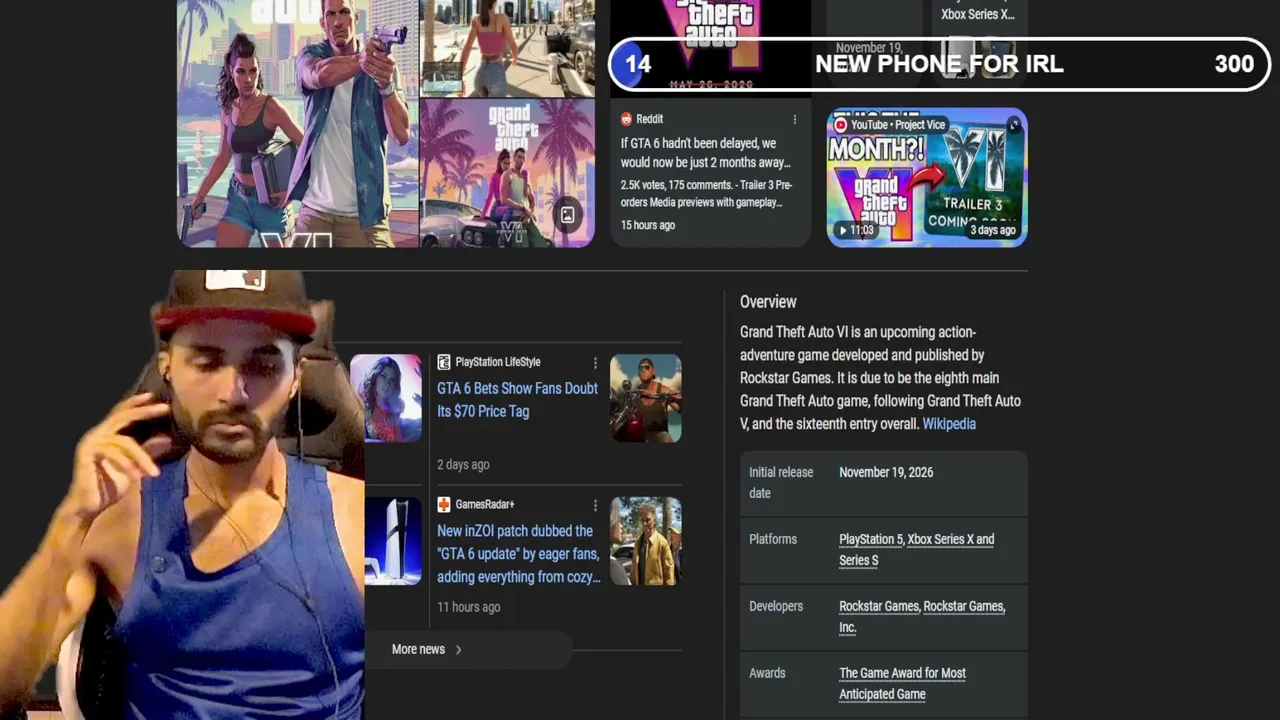Open The Game Award for Most Anticipated Game

pyautogui.click(x=902, y=684)
